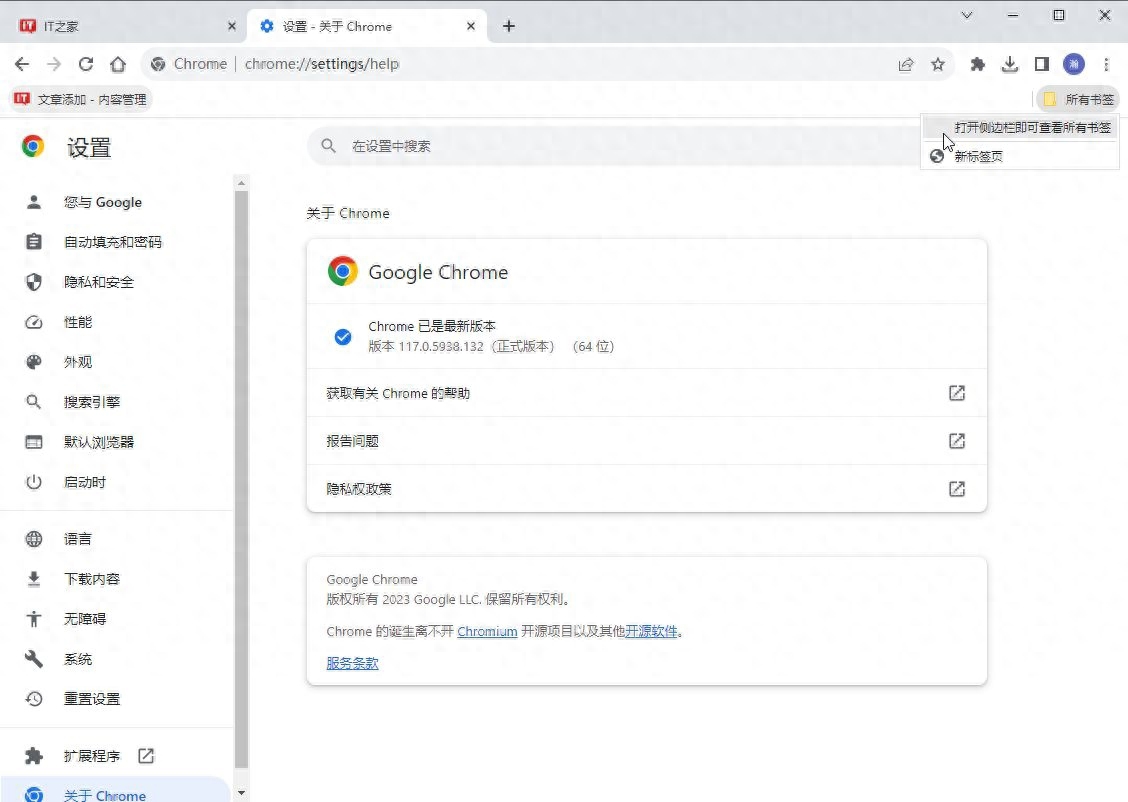
Task: Click the 服务条款 link
Action: coord(351,662)
